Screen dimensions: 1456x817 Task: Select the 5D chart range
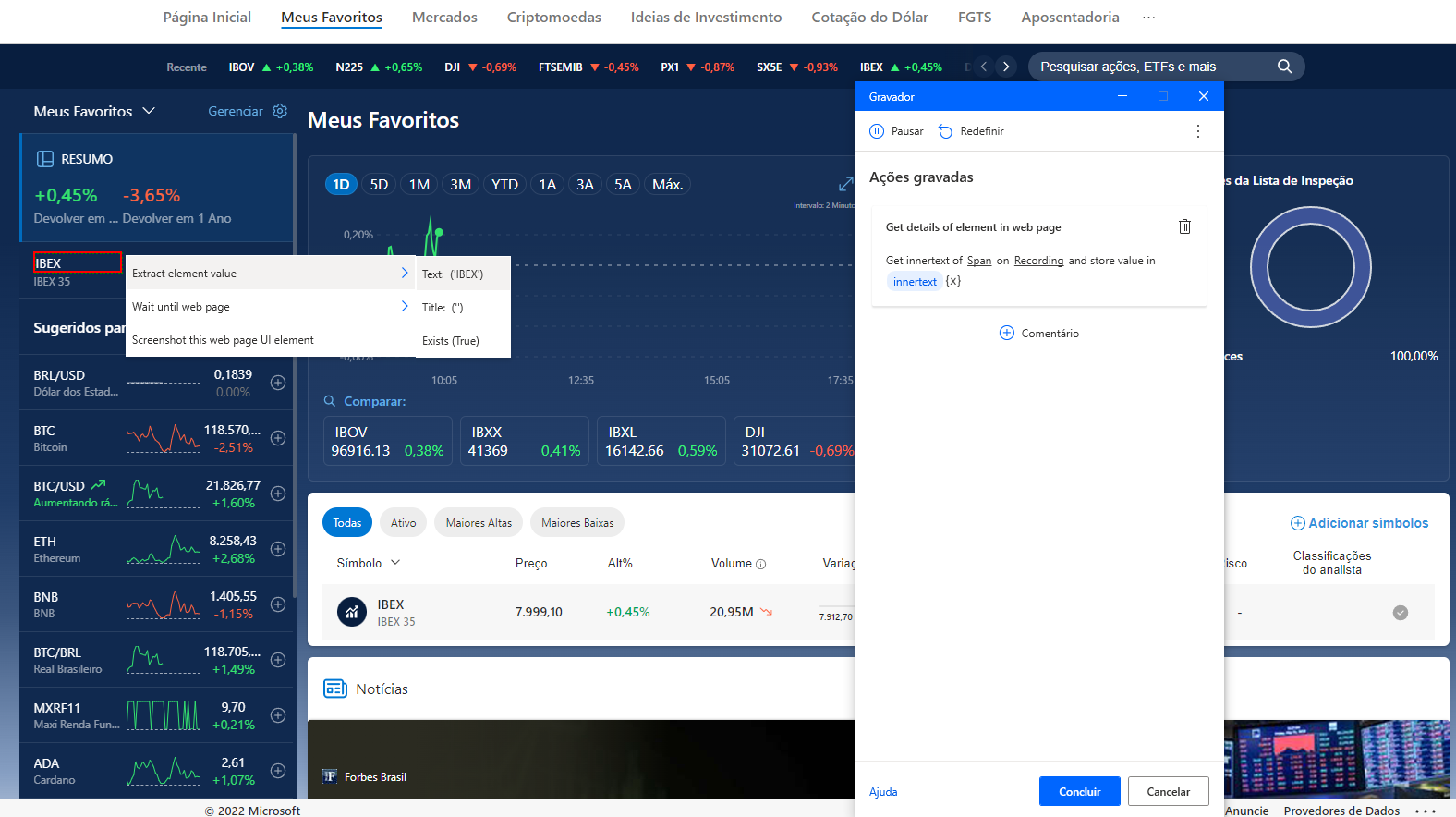point(379,184)
